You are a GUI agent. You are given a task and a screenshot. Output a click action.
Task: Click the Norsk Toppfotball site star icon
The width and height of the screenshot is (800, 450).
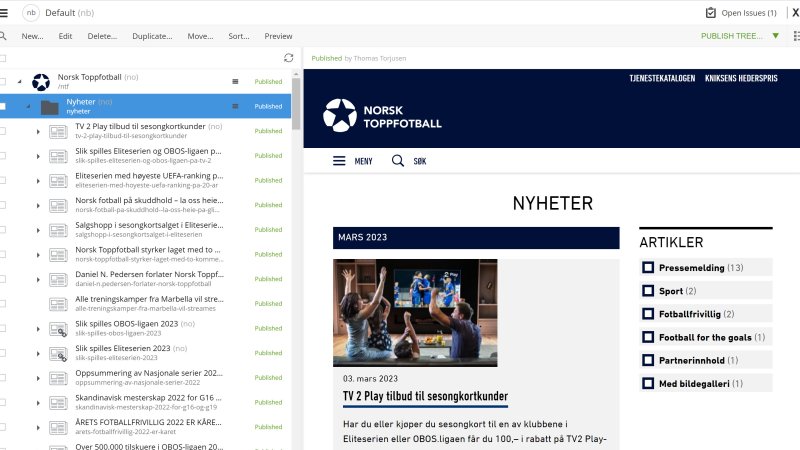click(x=41, y=82)
